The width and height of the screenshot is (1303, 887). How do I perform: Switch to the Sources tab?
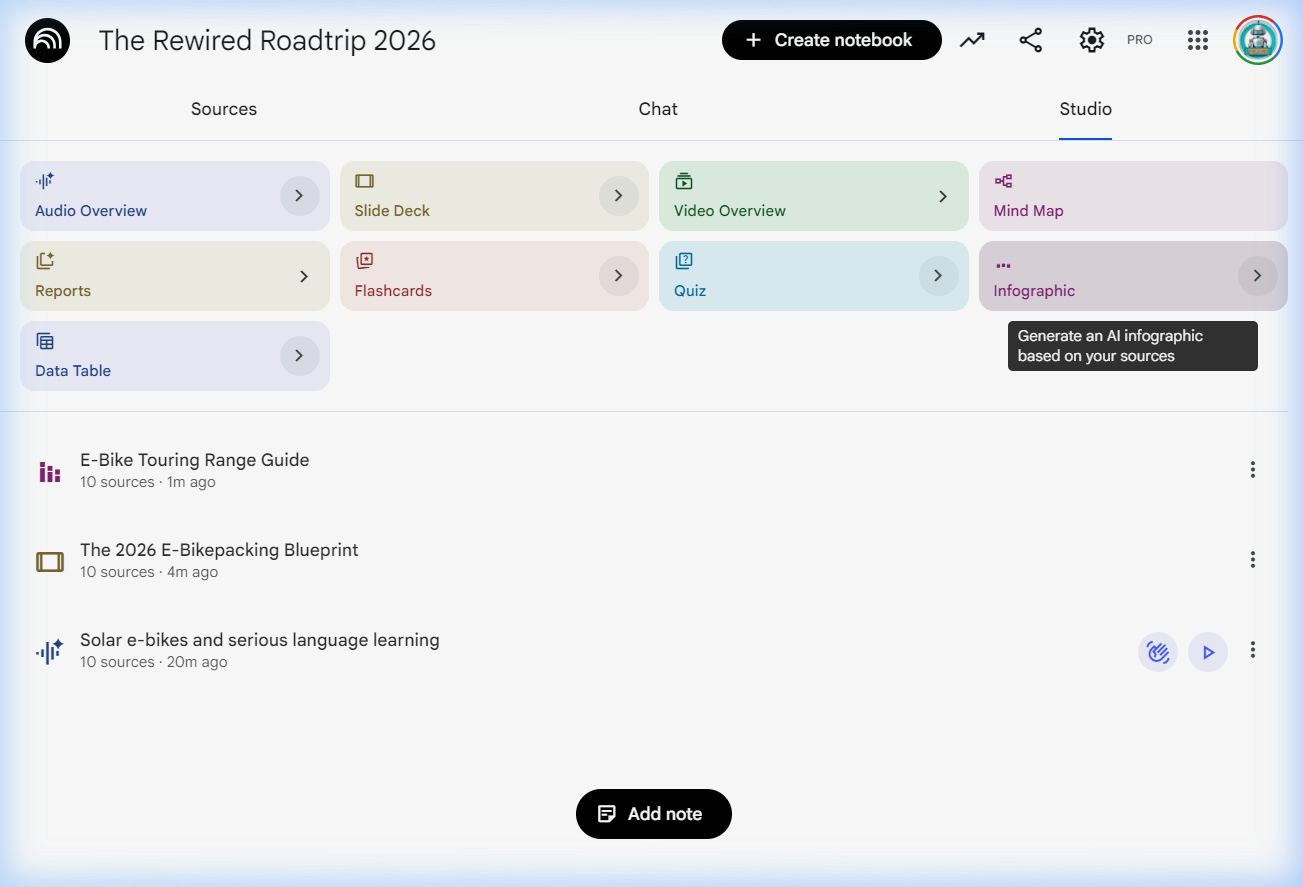224,109
